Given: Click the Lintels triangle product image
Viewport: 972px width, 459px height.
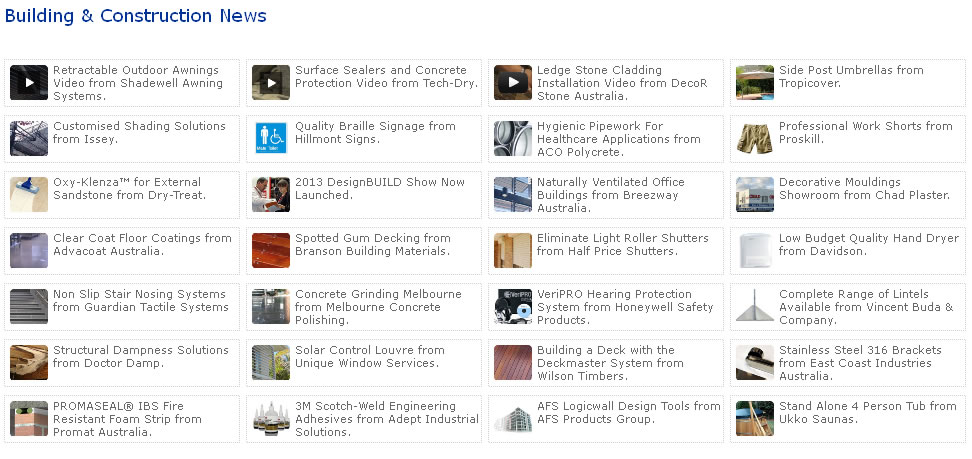Looking at the screenshot, I should click(755, 306).
